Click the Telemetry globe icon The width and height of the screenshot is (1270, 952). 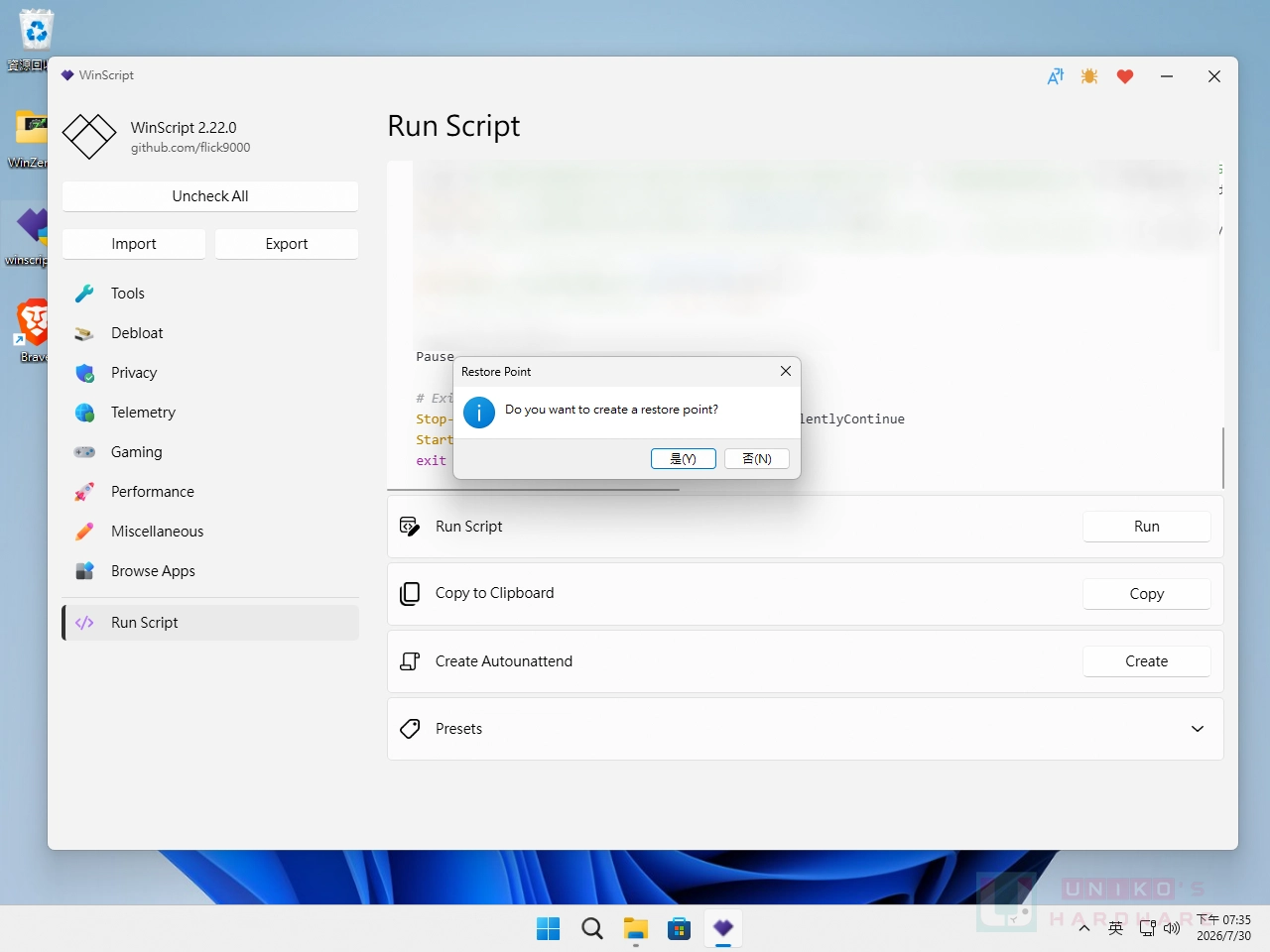[84, 413]
